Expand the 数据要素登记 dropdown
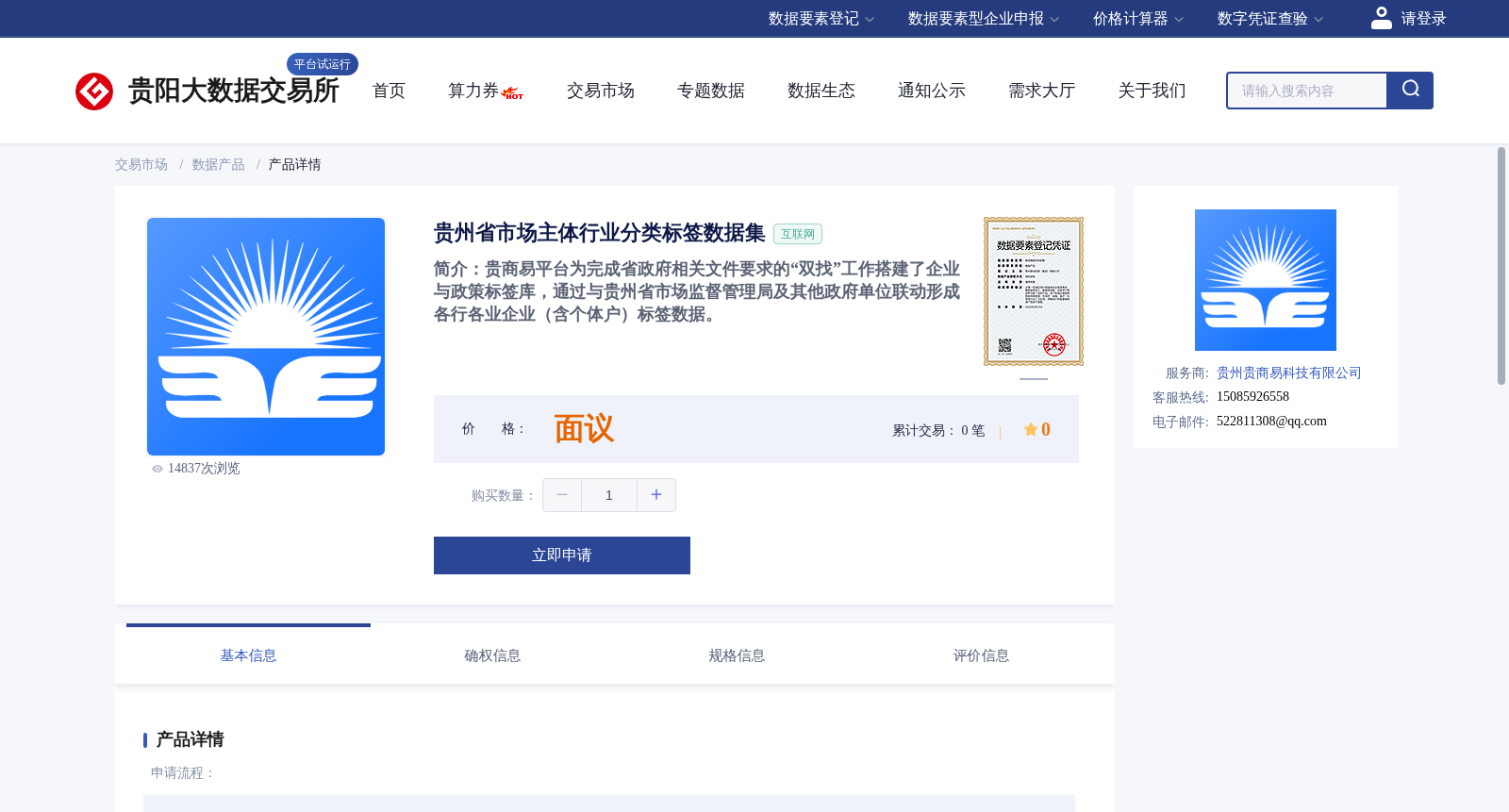 click(x=821, y=19)
